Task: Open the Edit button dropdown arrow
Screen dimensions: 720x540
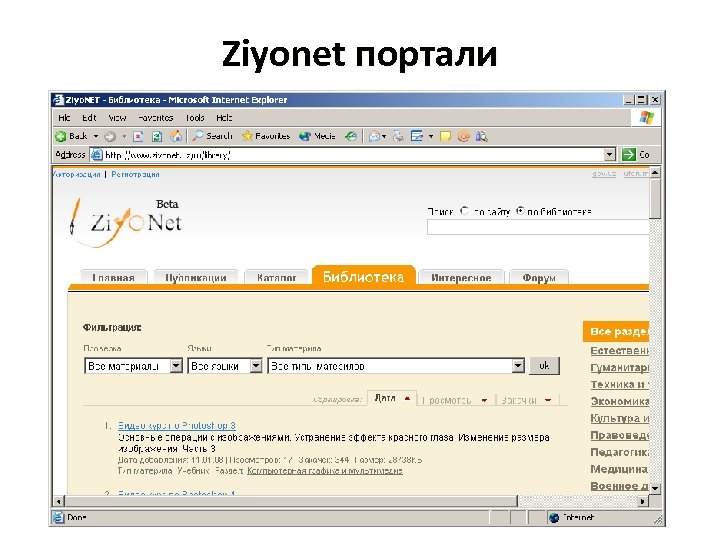Action: click(431, 136)
